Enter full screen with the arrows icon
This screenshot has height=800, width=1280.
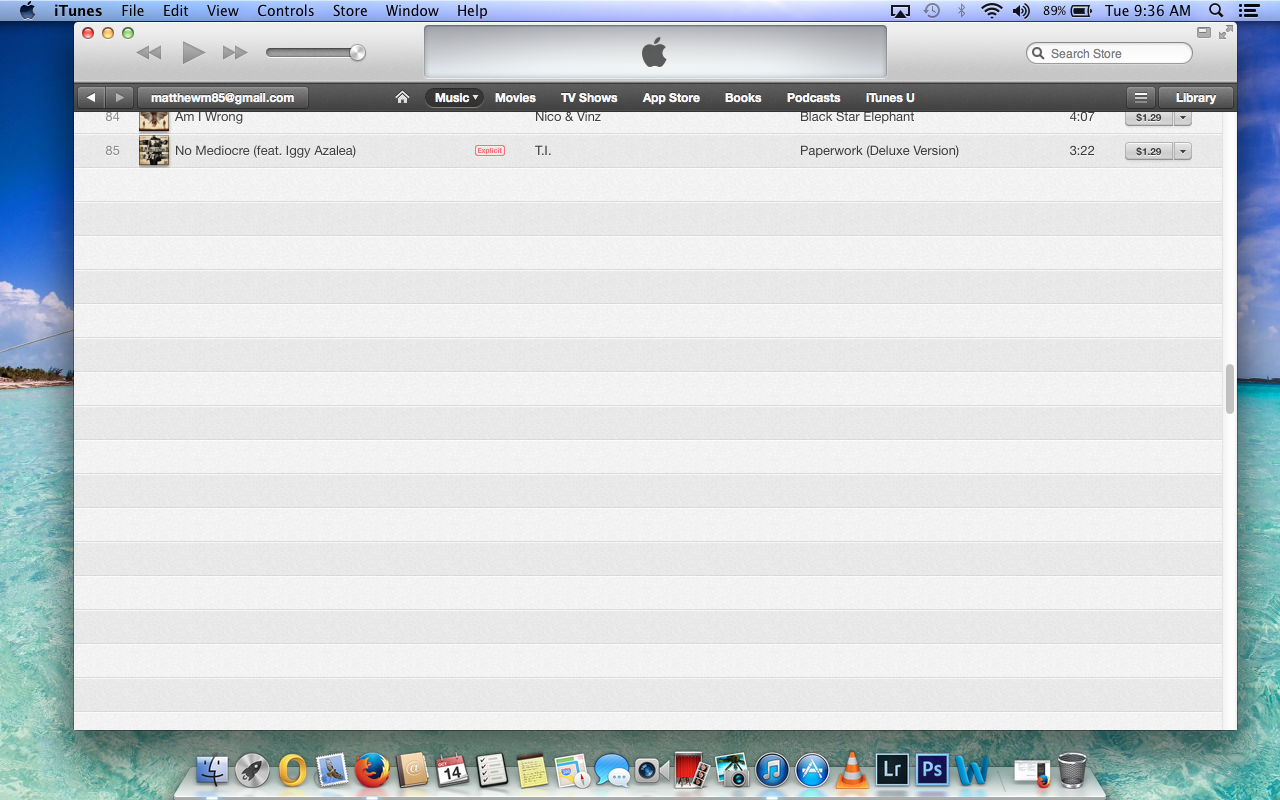(1226, 32)
